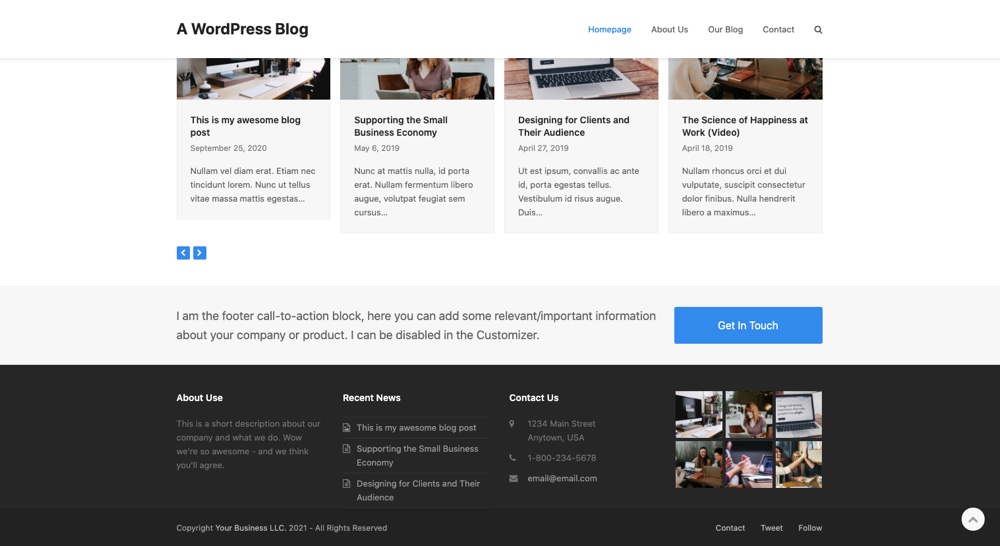The width and height of the screenshot is (1000, 546).
Task: Click excerpt starting 'Ut est ipsum, convallis'
Action: pyautogui.click(x=578, y=191)
